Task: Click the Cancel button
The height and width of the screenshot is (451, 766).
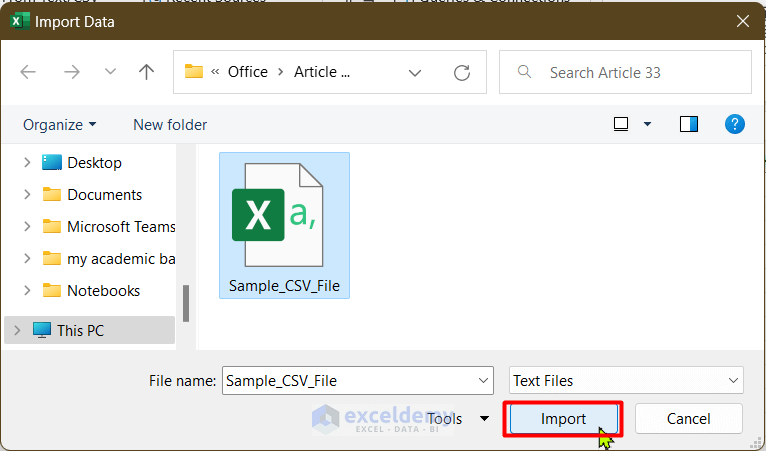Action: tap(688, 418)
